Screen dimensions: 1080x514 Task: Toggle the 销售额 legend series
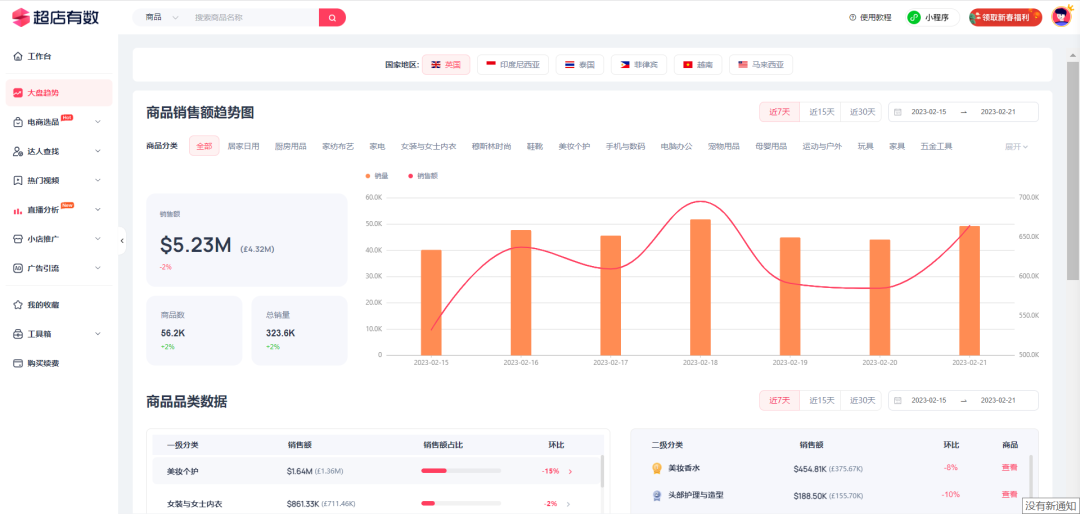[423, 176]
